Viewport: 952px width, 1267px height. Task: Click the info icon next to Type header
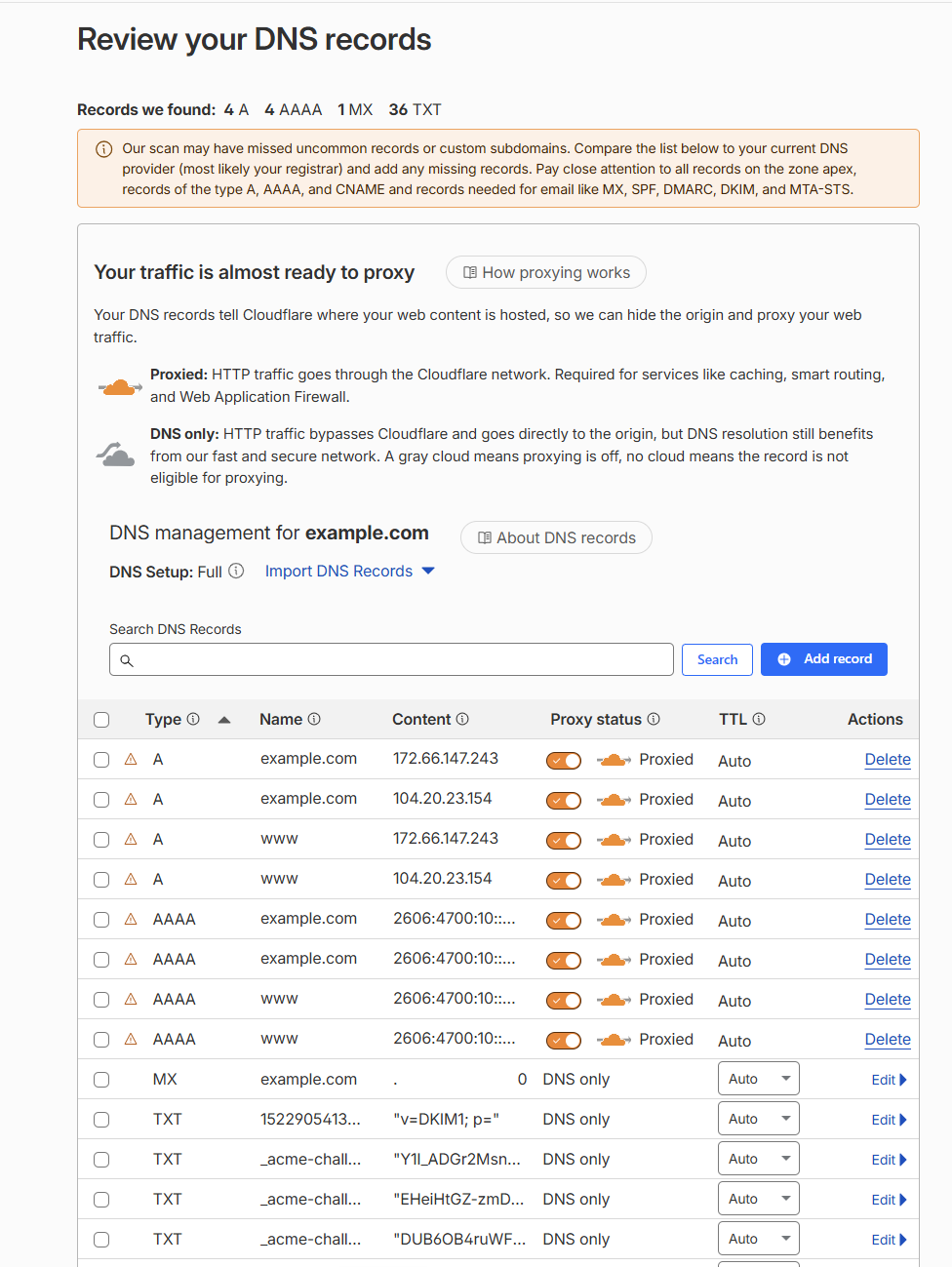tap(193, 719)
